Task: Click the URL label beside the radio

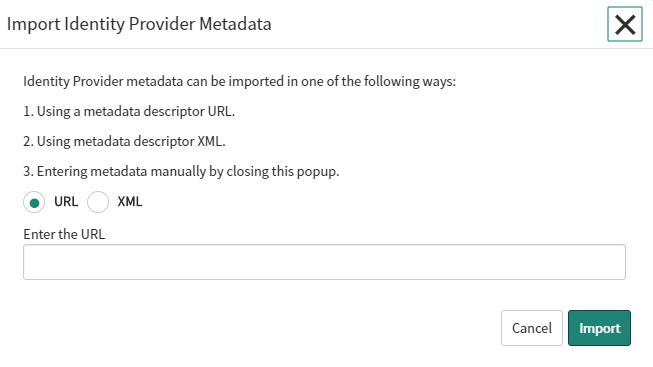Action: tap(66, 202)
